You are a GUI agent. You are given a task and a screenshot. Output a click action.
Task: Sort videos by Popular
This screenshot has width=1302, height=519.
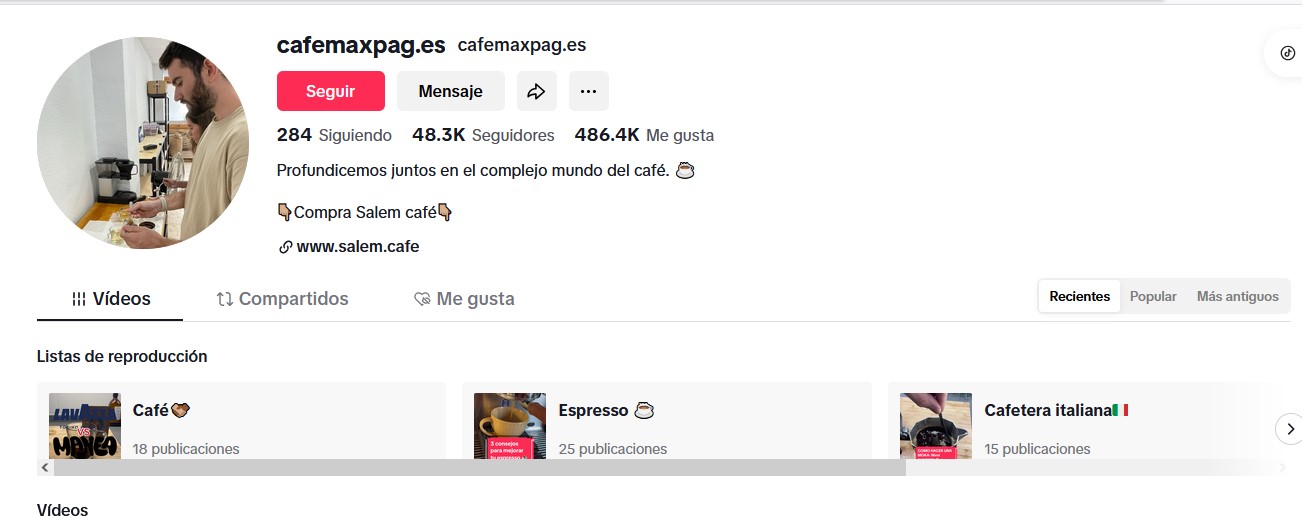point(1153,296)
